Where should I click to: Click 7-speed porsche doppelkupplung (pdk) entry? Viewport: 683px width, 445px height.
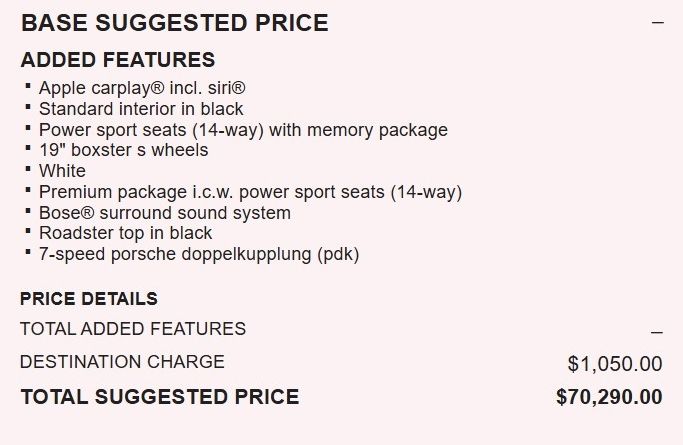tap(199, 254)
